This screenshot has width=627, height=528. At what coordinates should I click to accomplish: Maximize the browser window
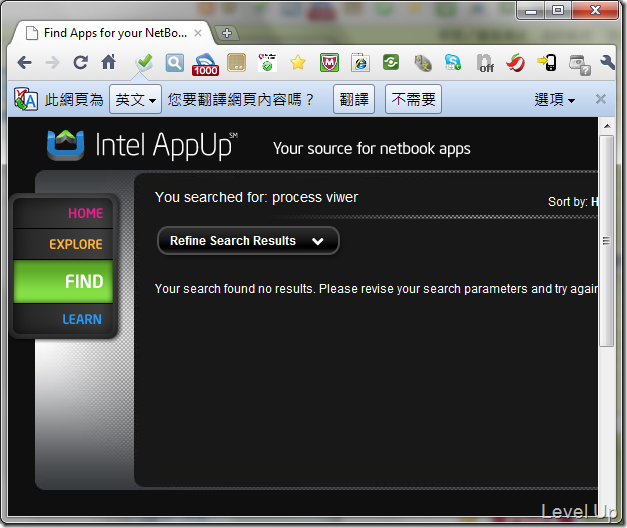(558, 10)
